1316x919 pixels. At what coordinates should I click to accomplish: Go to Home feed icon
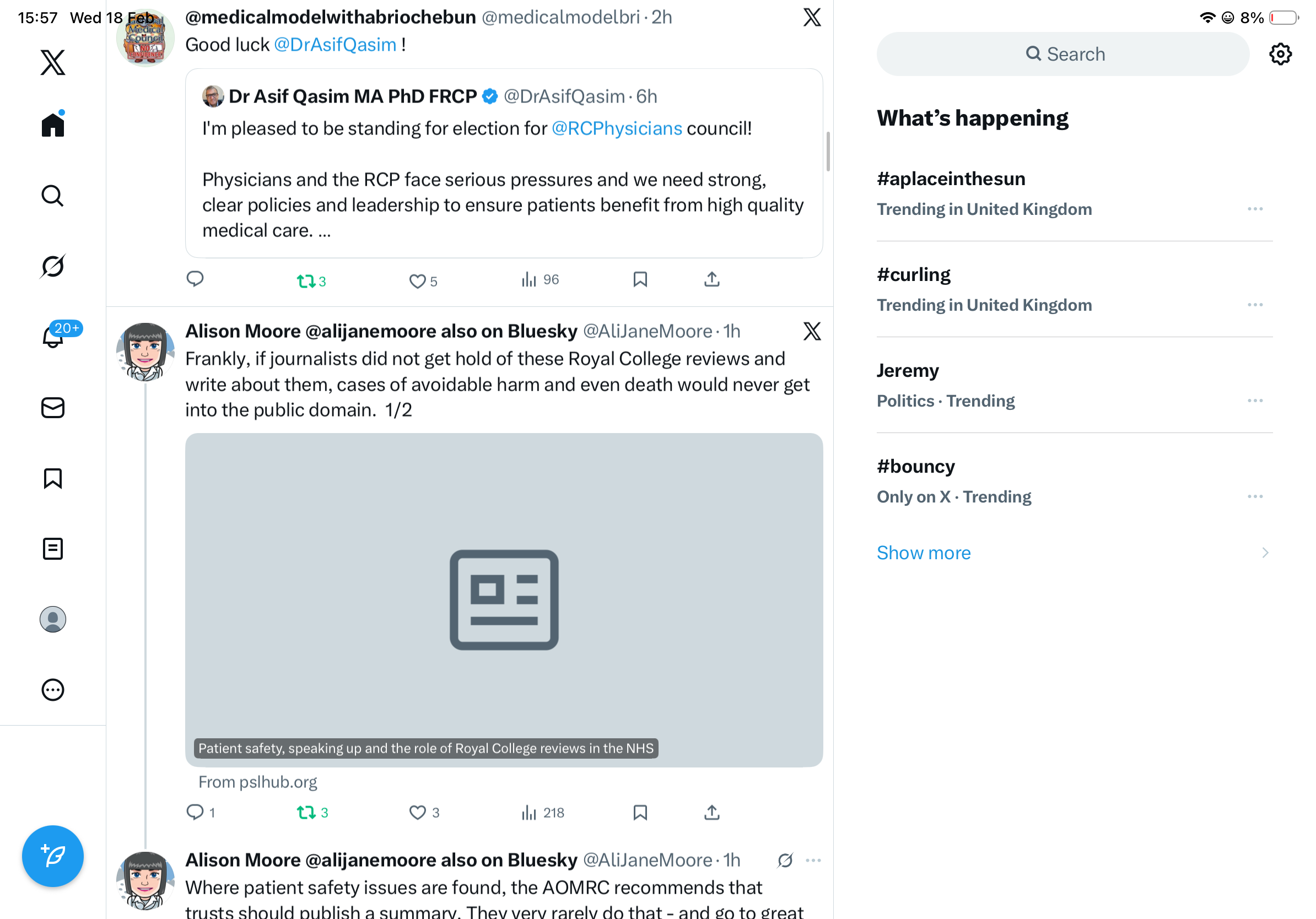[53, 125]
